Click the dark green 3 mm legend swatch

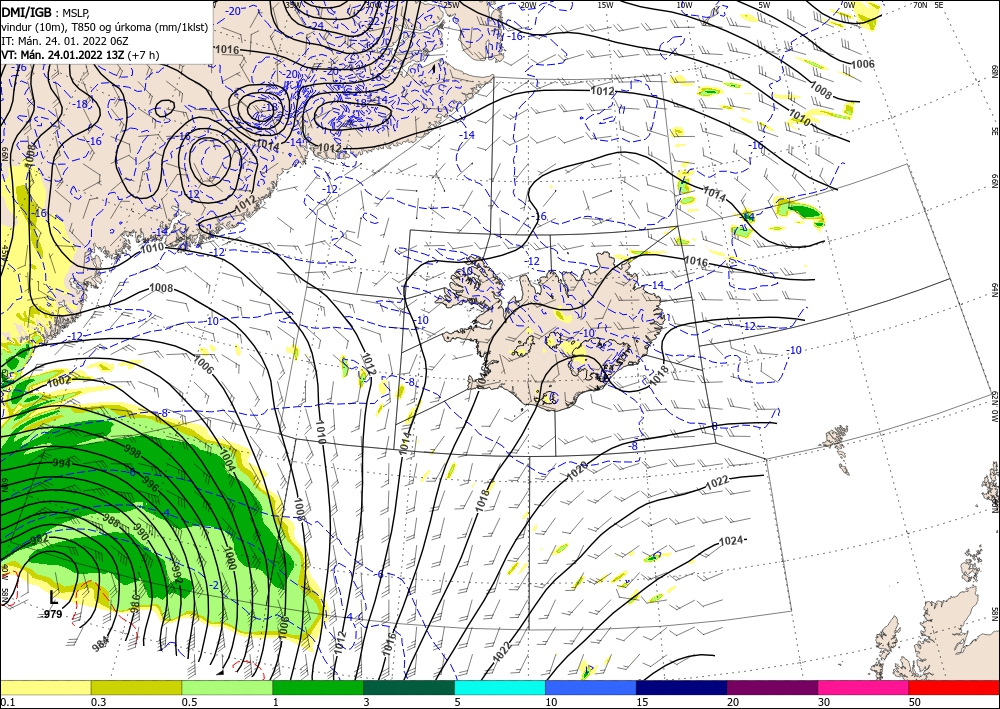[x=409, y=688]
